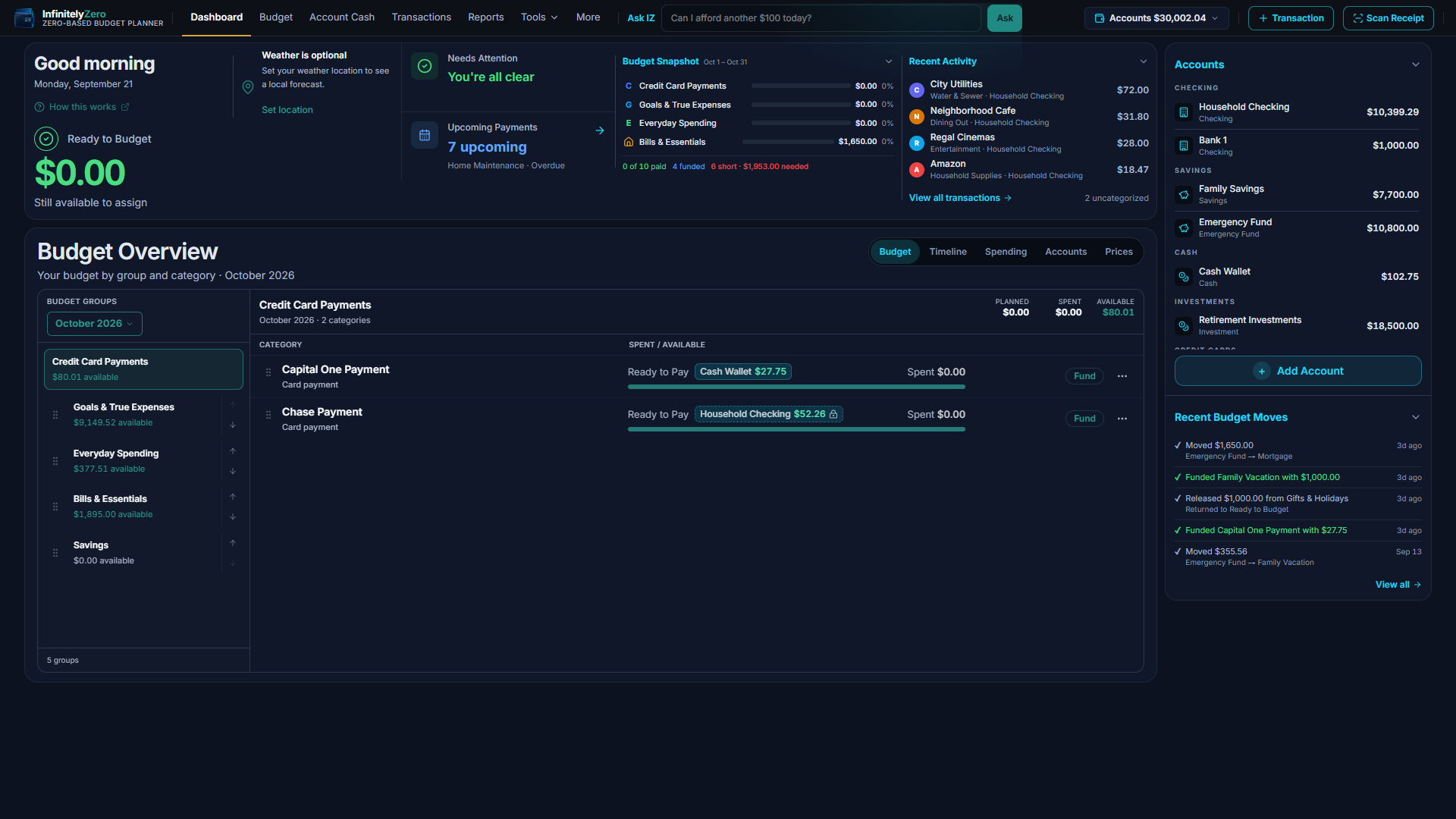Viewport: 1456px width, 819px height.
Task: Click the Upcoming Payments calendar icon
Action: 425,135
